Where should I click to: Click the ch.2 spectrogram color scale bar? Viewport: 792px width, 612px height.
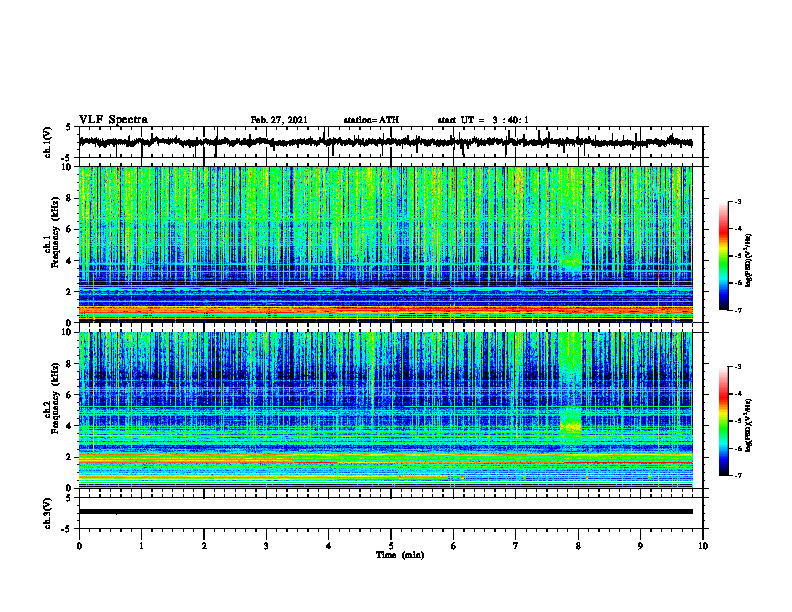[x=724, y=421]
